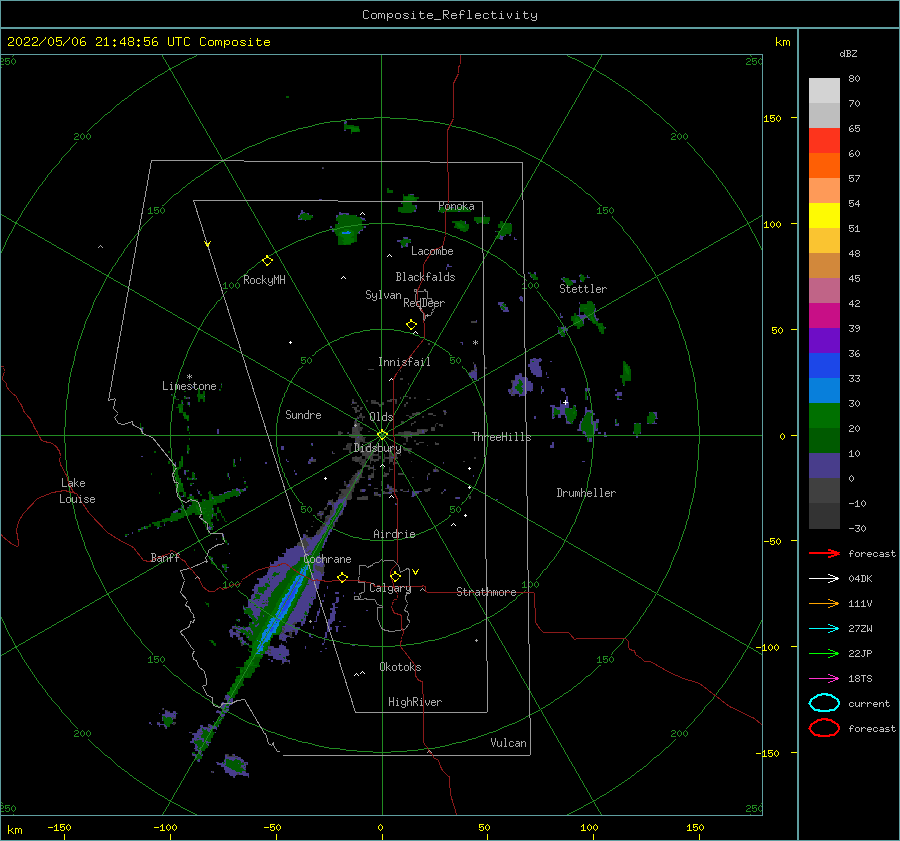Click the Lake Louise label

pyautogui.click(x=77, y=491)
